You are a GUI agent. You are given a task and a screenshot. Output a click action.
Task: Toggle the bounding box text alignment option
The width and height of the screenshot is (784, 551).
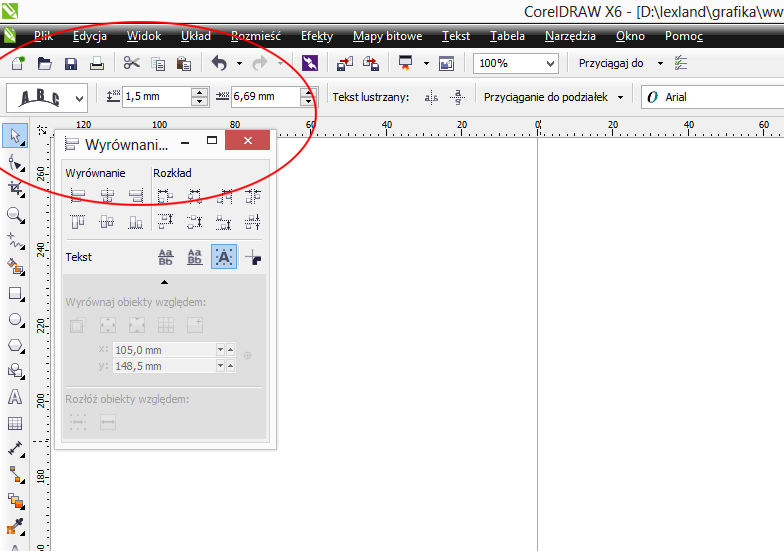coord(224,257)
